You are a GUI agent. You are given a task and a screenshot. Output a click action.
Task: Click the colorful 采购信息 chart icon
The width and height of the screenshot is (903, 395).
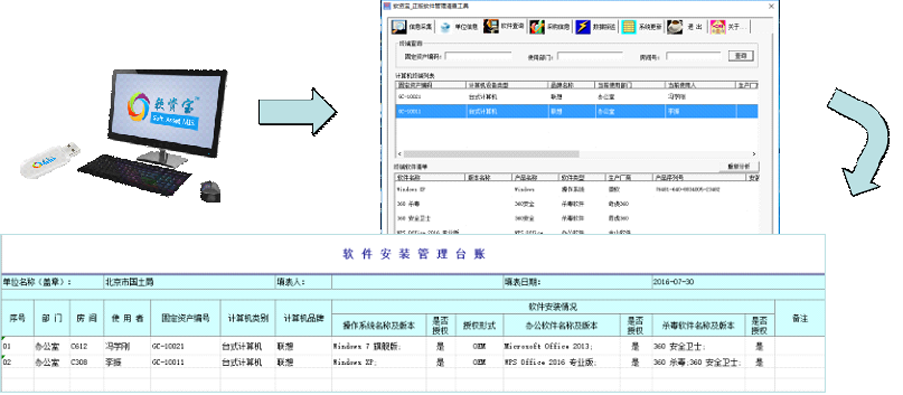tap(537, 26)
